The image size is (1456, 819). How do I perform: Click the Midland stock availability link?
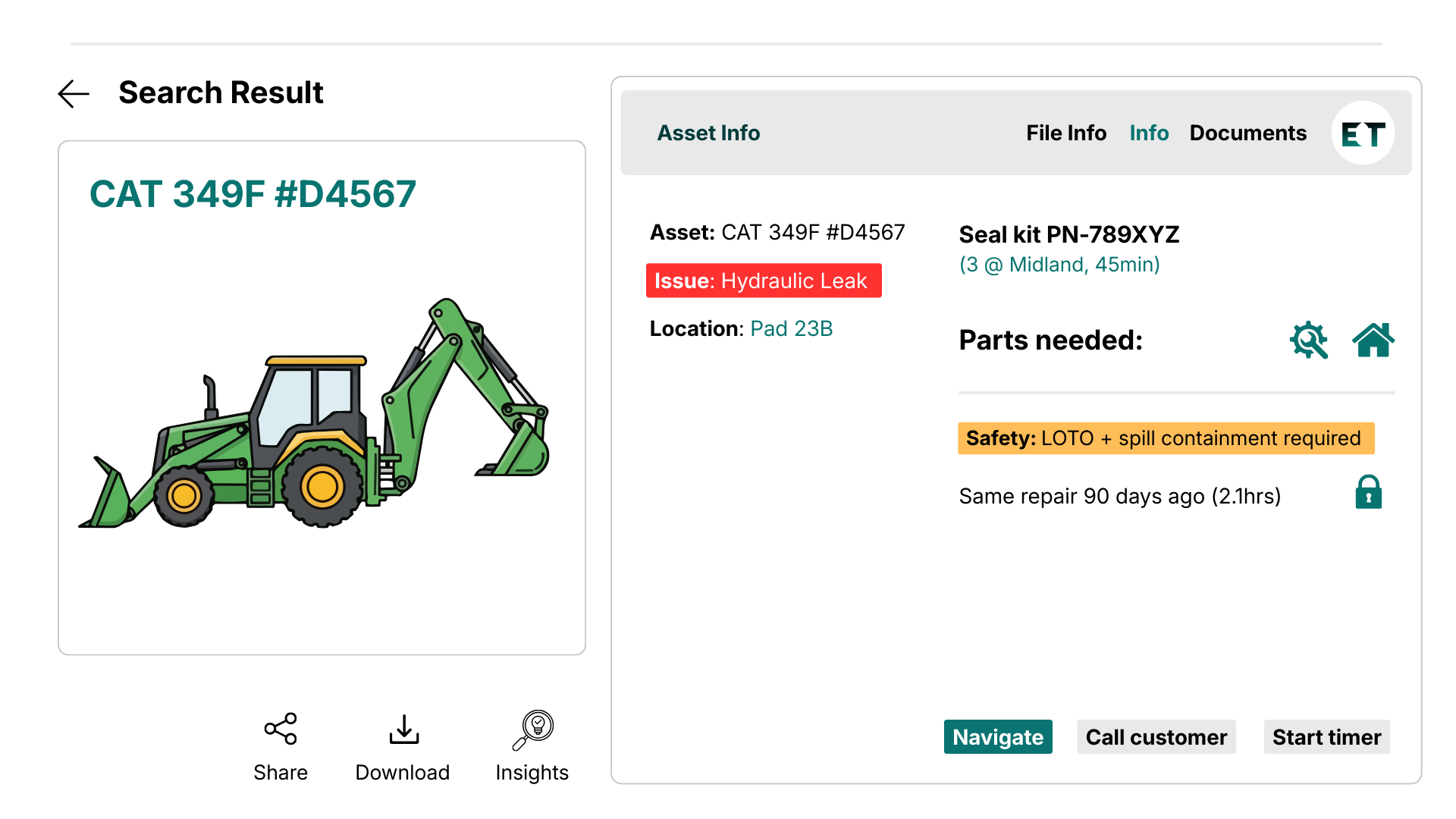click(x=1059, y=265)
